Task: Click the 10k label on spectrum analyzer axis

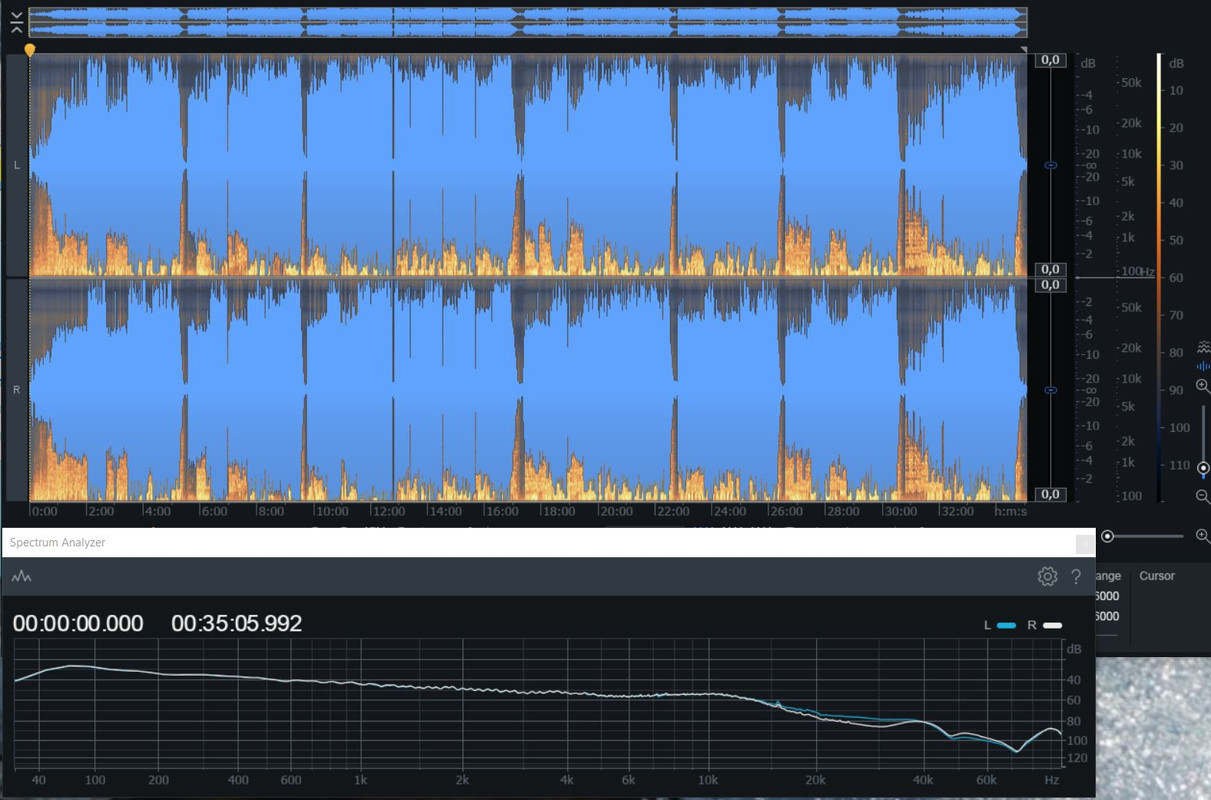Action: tap(709, 779)
